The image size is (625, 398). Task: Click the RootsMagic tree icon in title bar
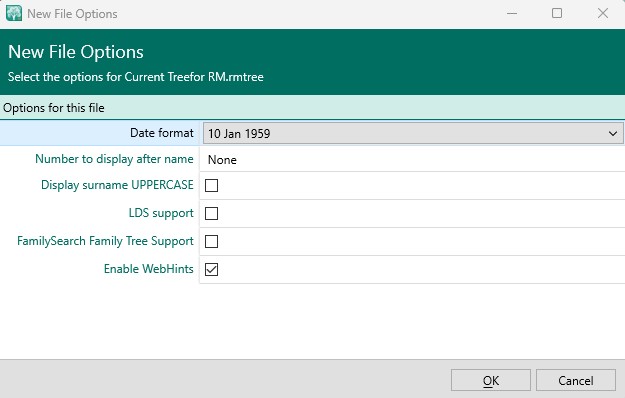[x=14, y=14]
